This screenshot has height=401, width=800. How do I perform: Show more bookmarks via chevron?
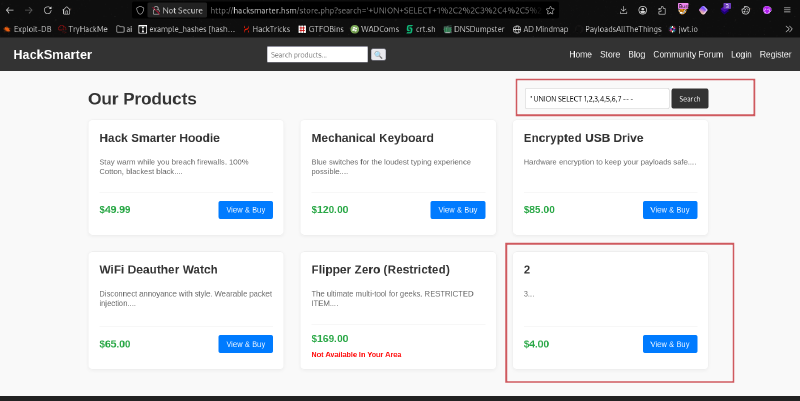[789, 29]
